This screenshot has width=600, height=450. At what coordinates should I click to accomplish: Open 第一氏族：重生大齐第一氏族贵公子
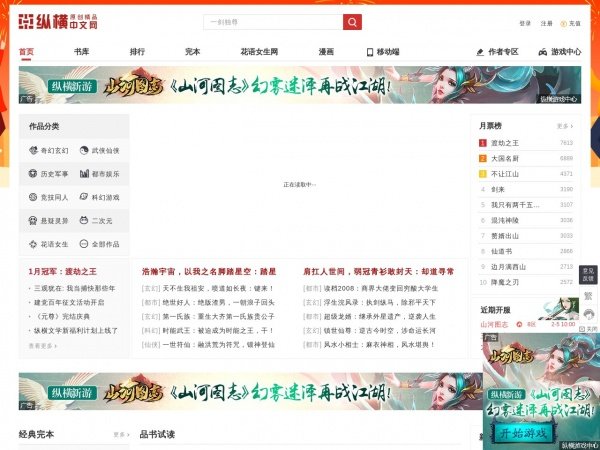click(218, 317)
